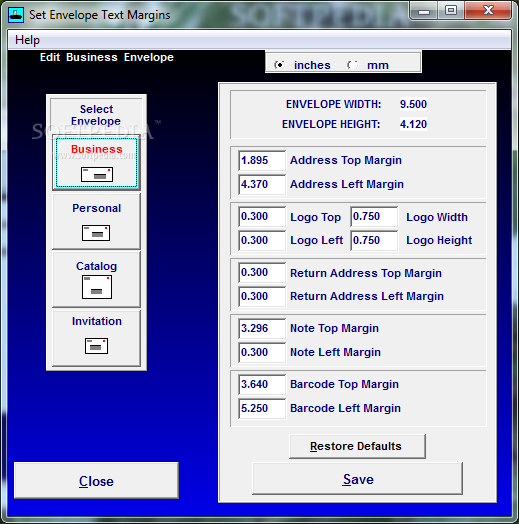
Task: Edit the Address Left Margin field
Action: pyautogui.click(x=262, y=184)
